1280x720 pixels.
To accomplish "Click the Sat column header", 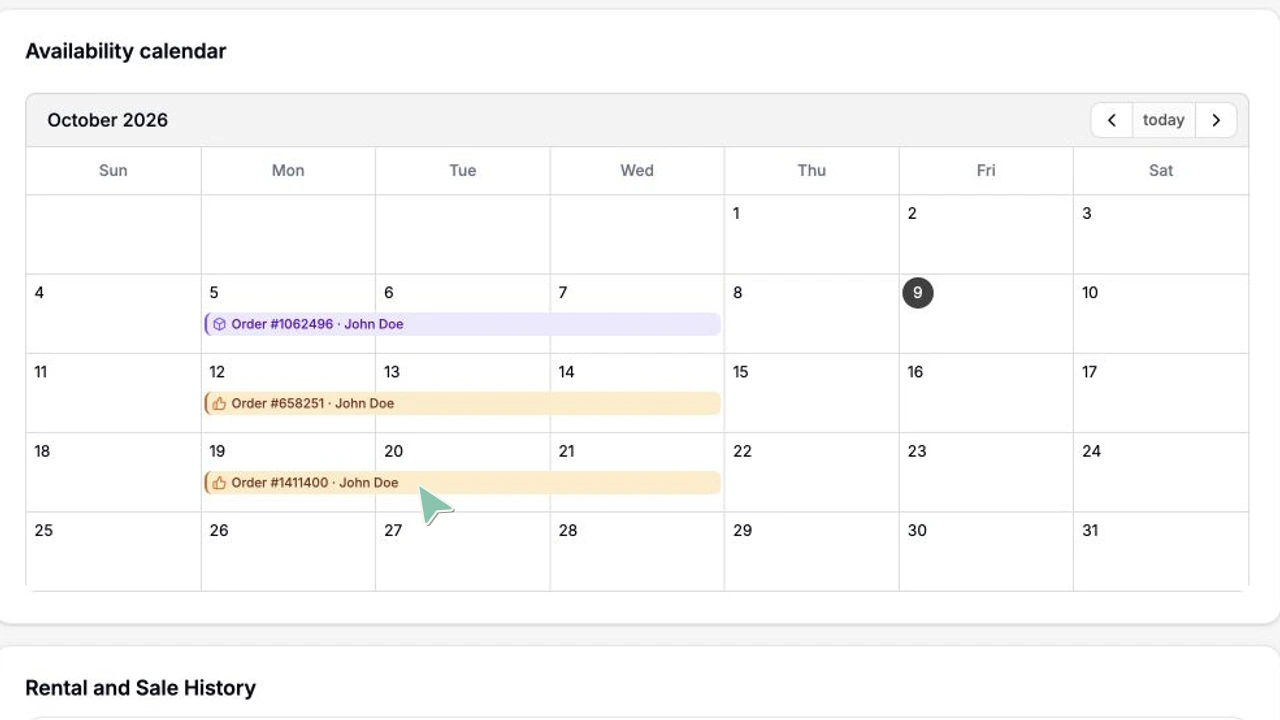I will coord(1161,170).
